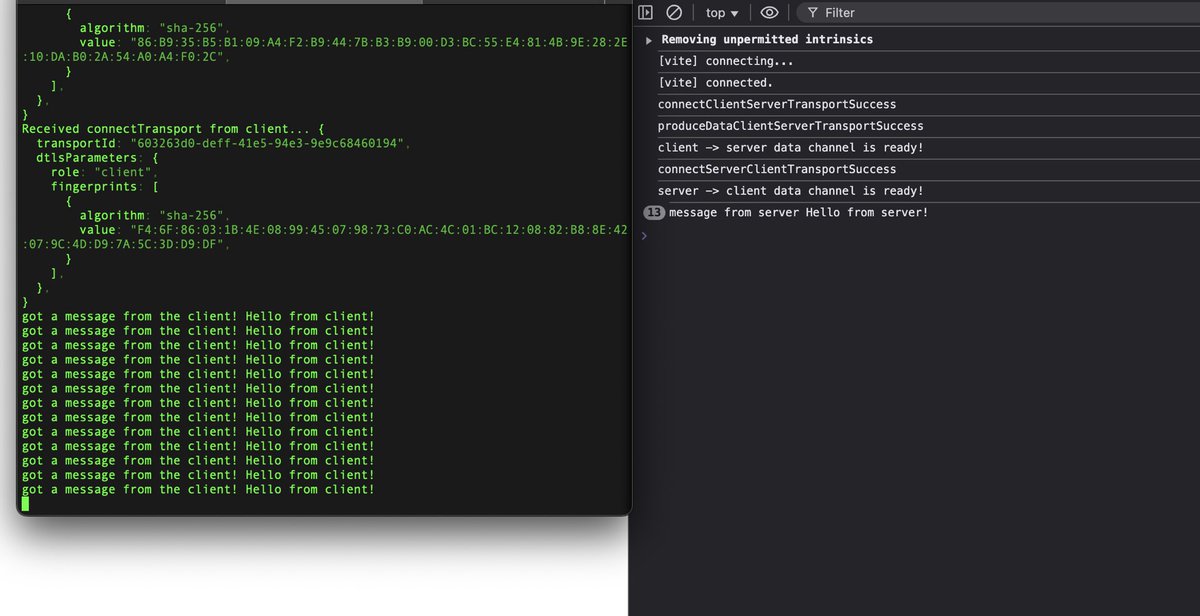The image size is (1200, 616).
Task: Click fingerprint value starting 86:B9:35 in terminal
Action: 325,50
